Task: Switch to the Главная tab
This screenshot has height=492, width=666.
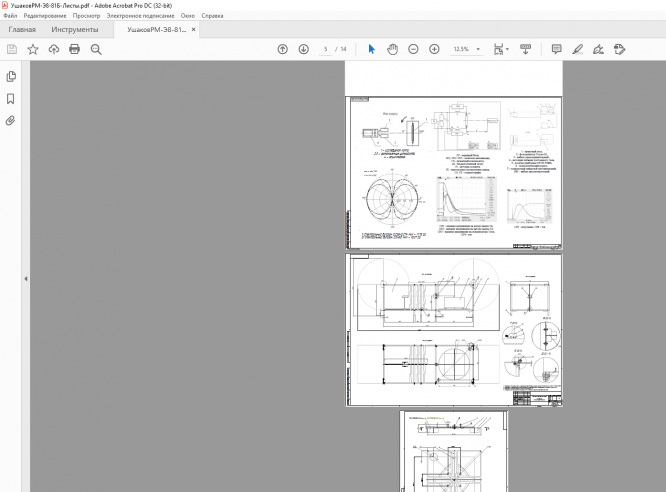Action: 22,30
